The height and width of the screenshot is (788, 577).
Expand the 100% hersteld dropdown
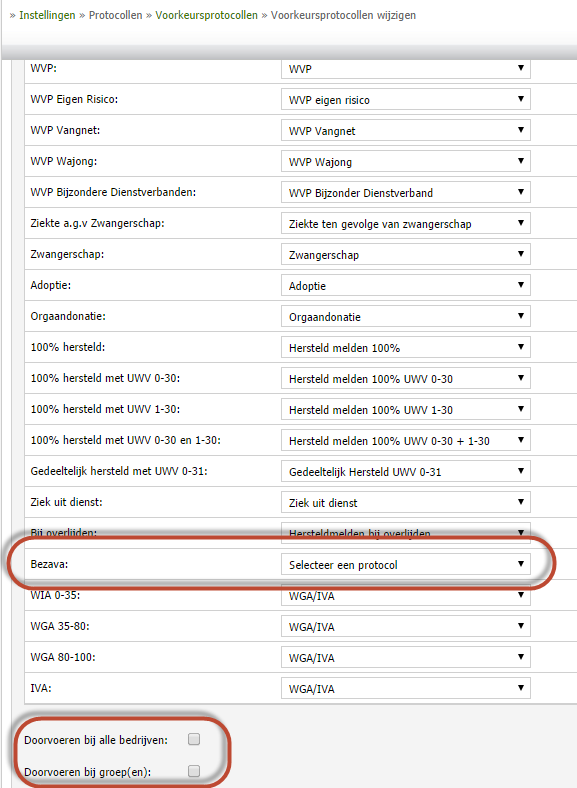tap(406, 348)
